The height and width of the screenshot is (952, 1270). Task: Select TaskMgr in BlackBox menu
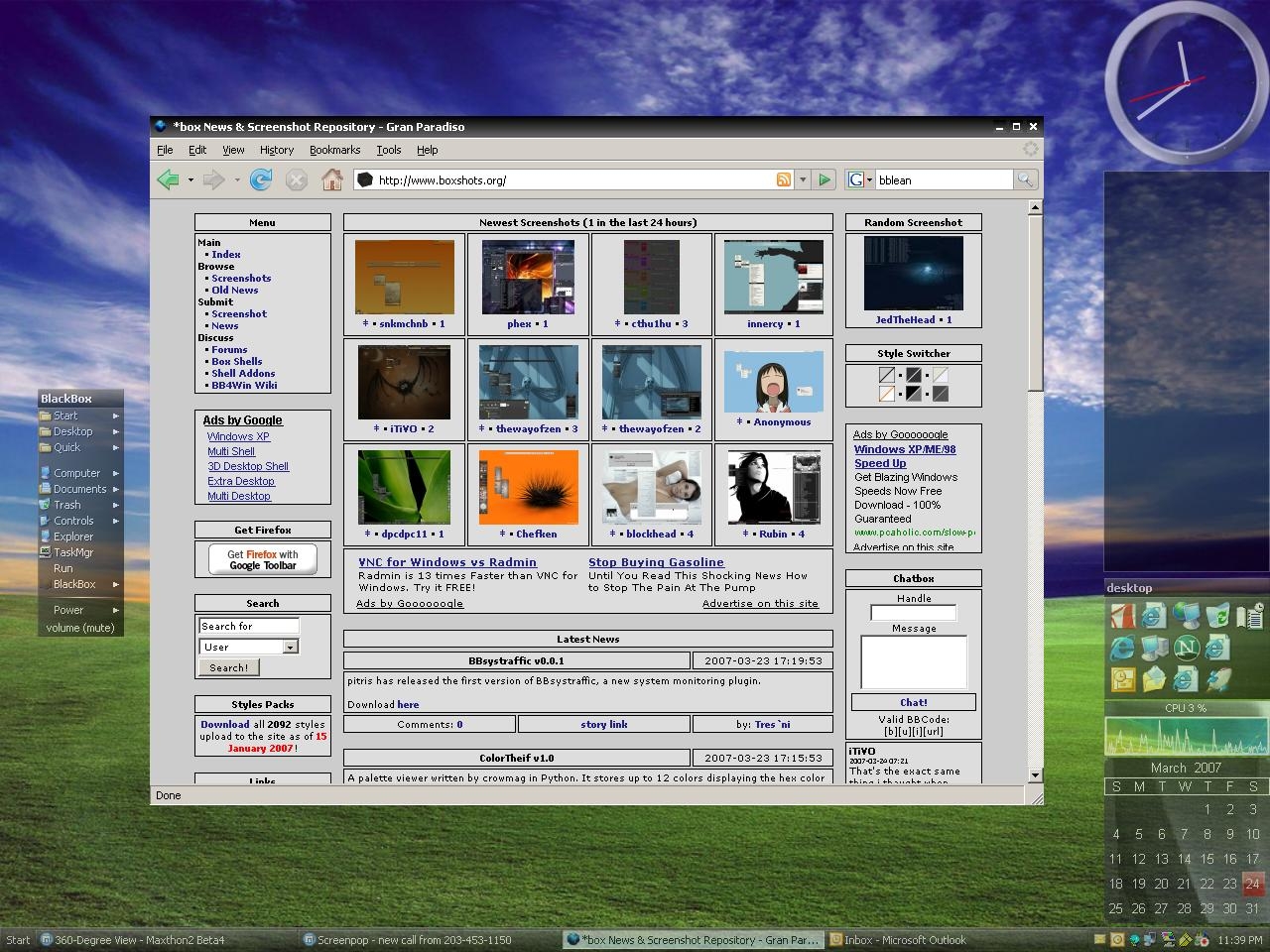tap(80, 552)
